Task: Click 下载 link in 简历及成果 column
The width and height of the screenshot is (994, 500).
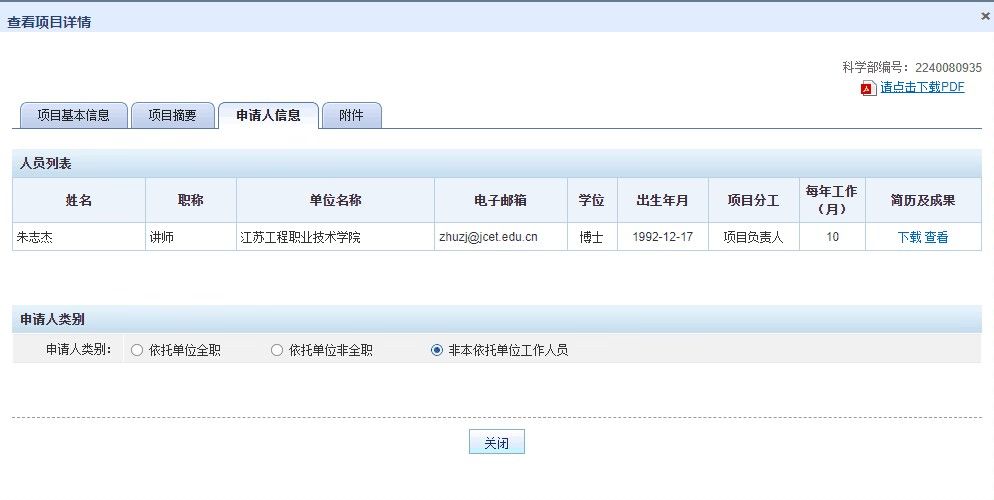Action: click(x=908, y=237)
